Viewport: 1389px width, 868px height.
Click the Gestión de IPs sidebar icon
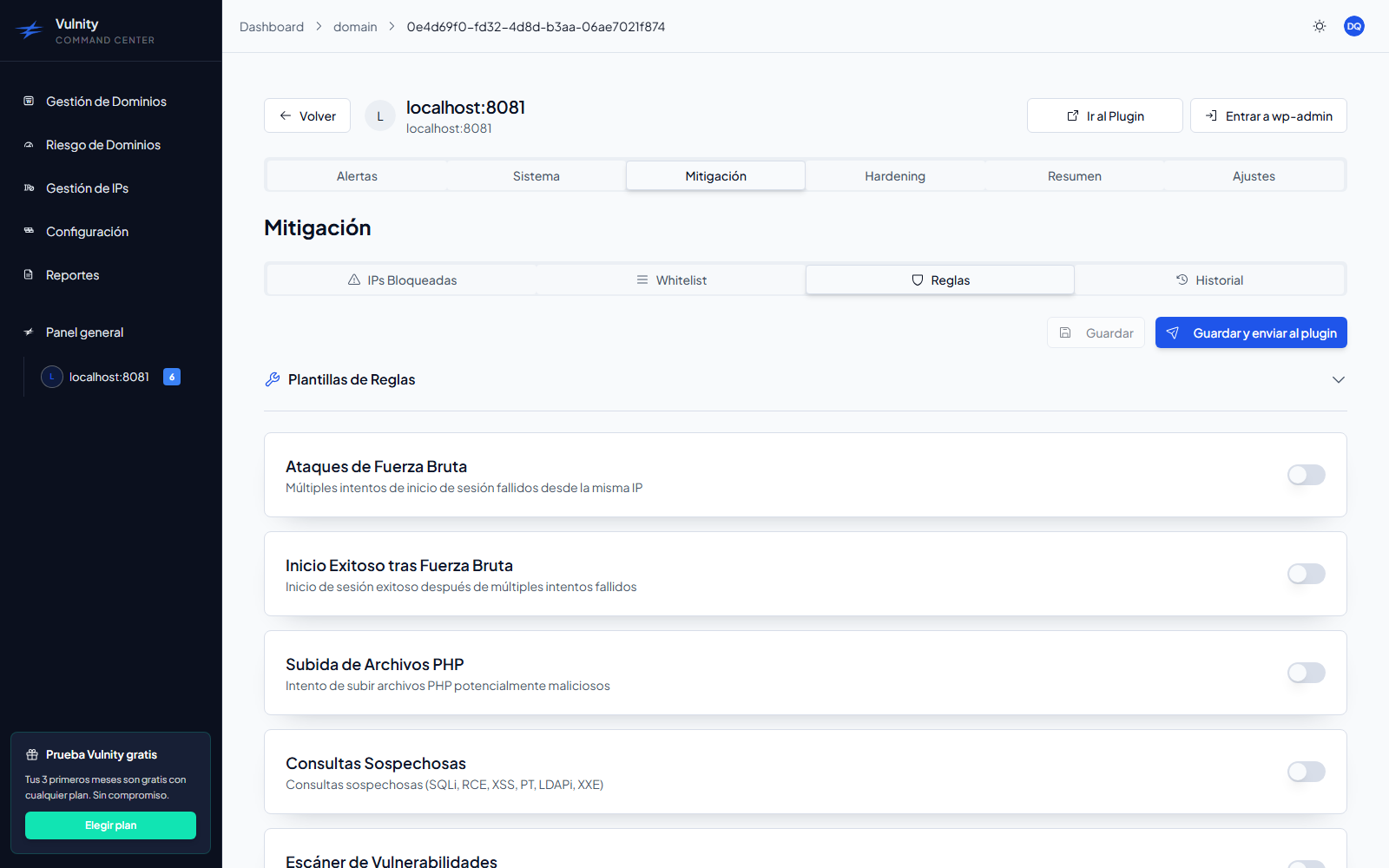[29, 187]
